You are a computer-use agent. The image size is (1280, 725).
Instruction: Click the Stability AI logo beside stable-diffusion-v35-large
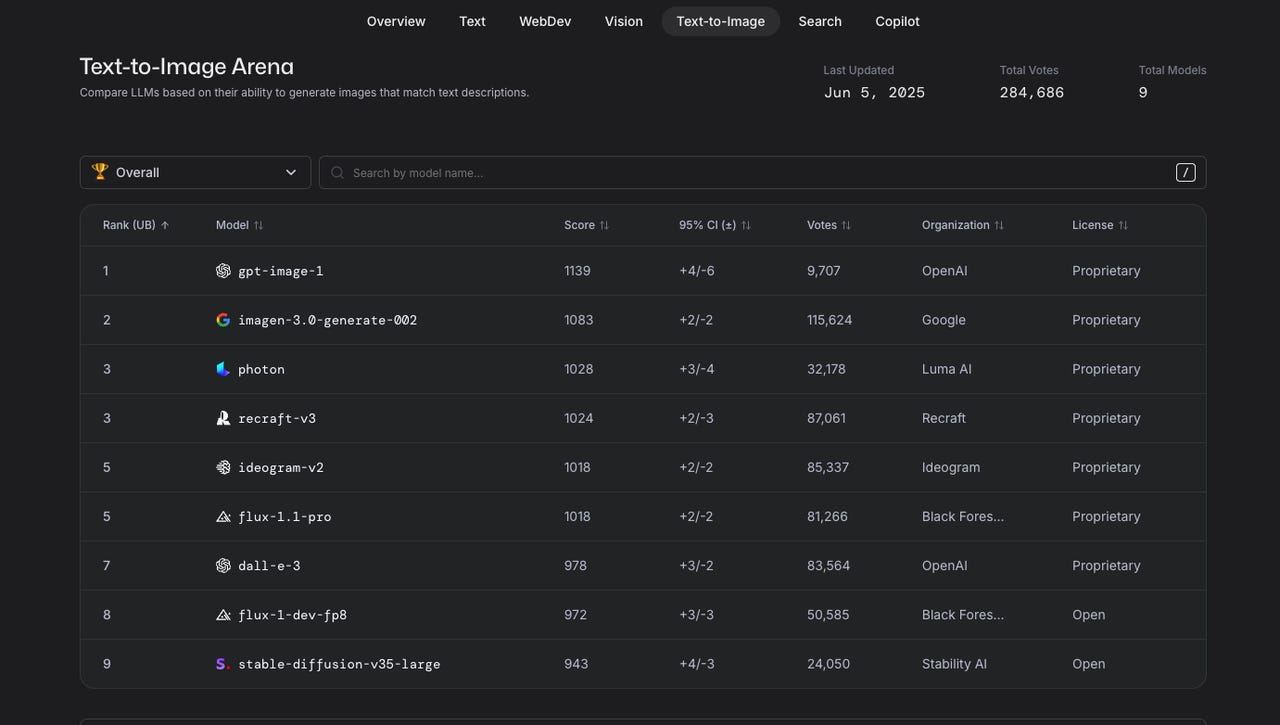point(223,664)
